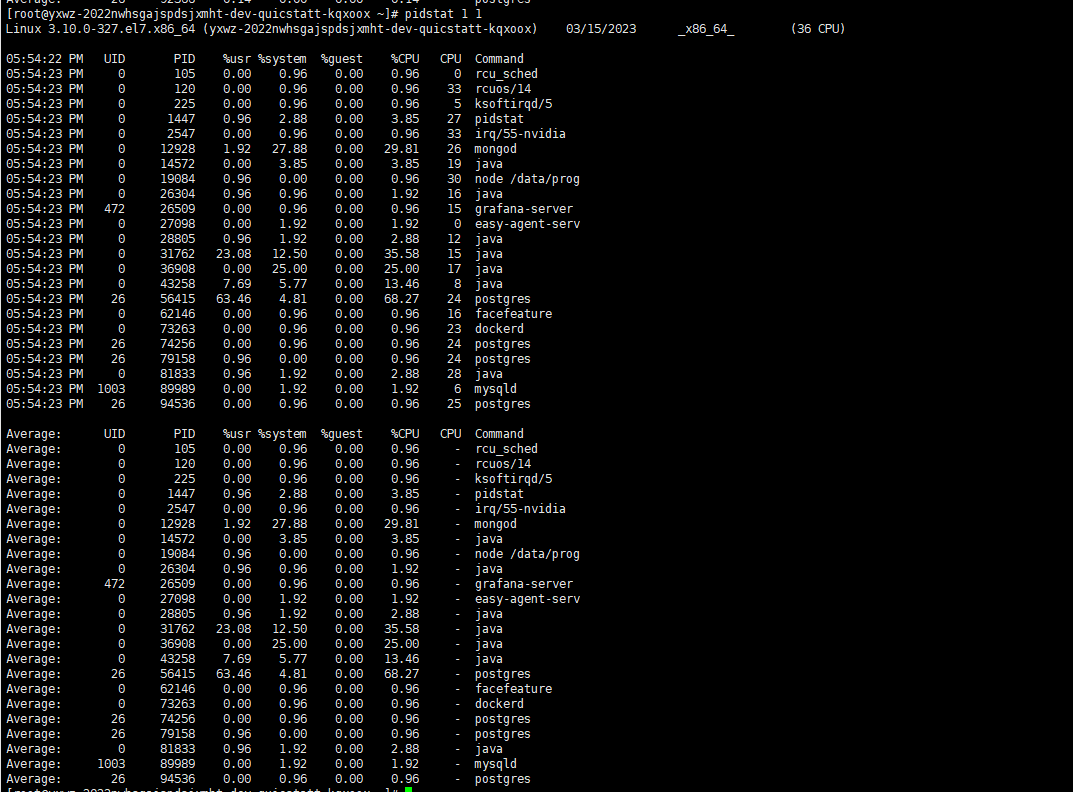Click PID "27098" in the 05:54:23 PM row
1073x792 pixels.
[177, 224]
